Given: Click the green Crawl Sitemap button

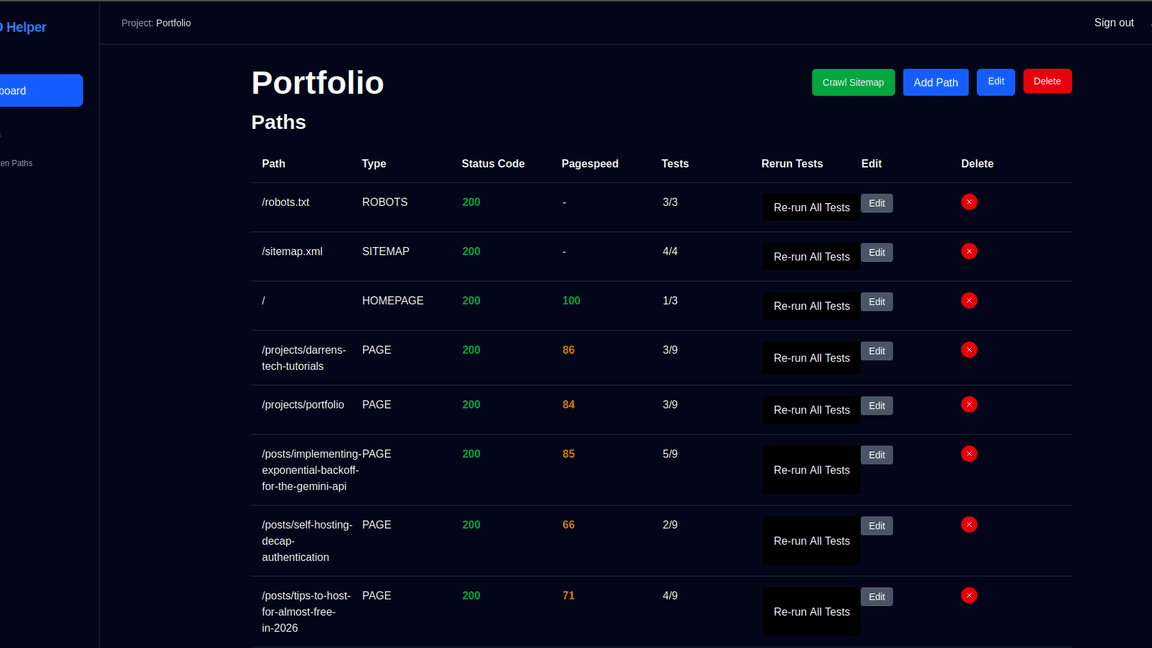Looking at the screenshot, I should 853,82.
